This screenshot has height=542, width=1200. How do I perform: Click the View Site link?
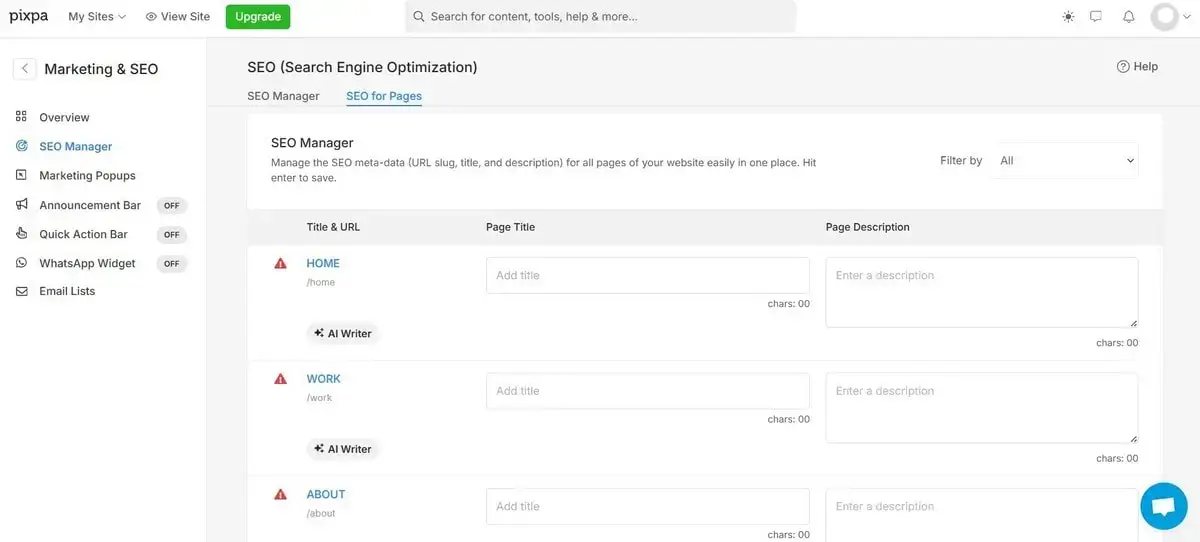click(x=177, y=17)
